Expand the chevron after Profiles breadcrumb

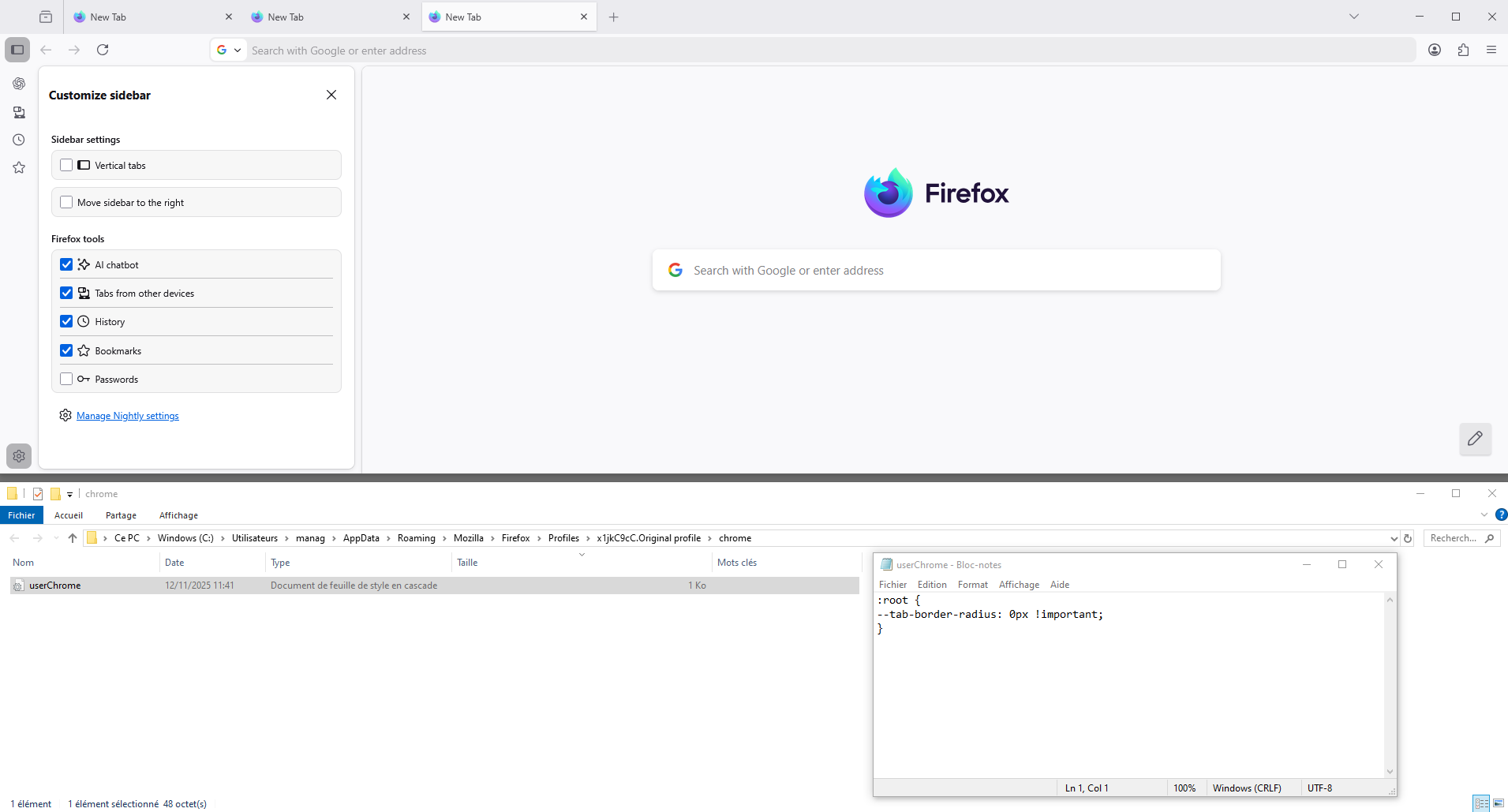click(x=588, y=538)
